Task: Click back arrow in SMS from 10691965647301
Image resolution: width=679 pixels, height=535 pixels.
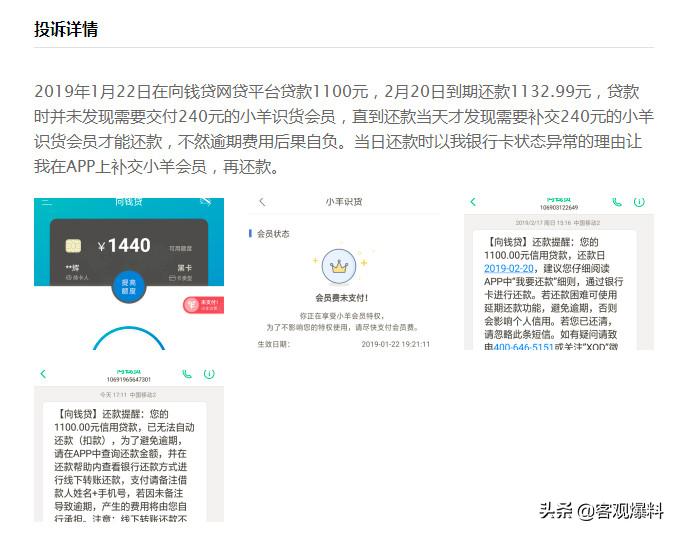Action: [x=43, y=373]
